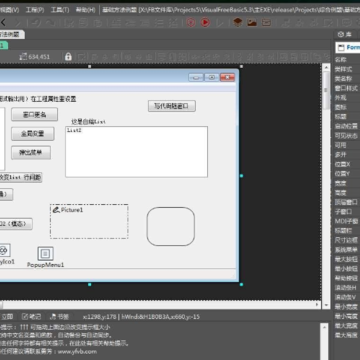
Task: Open the 工具(T) menu
Action: 60,10
